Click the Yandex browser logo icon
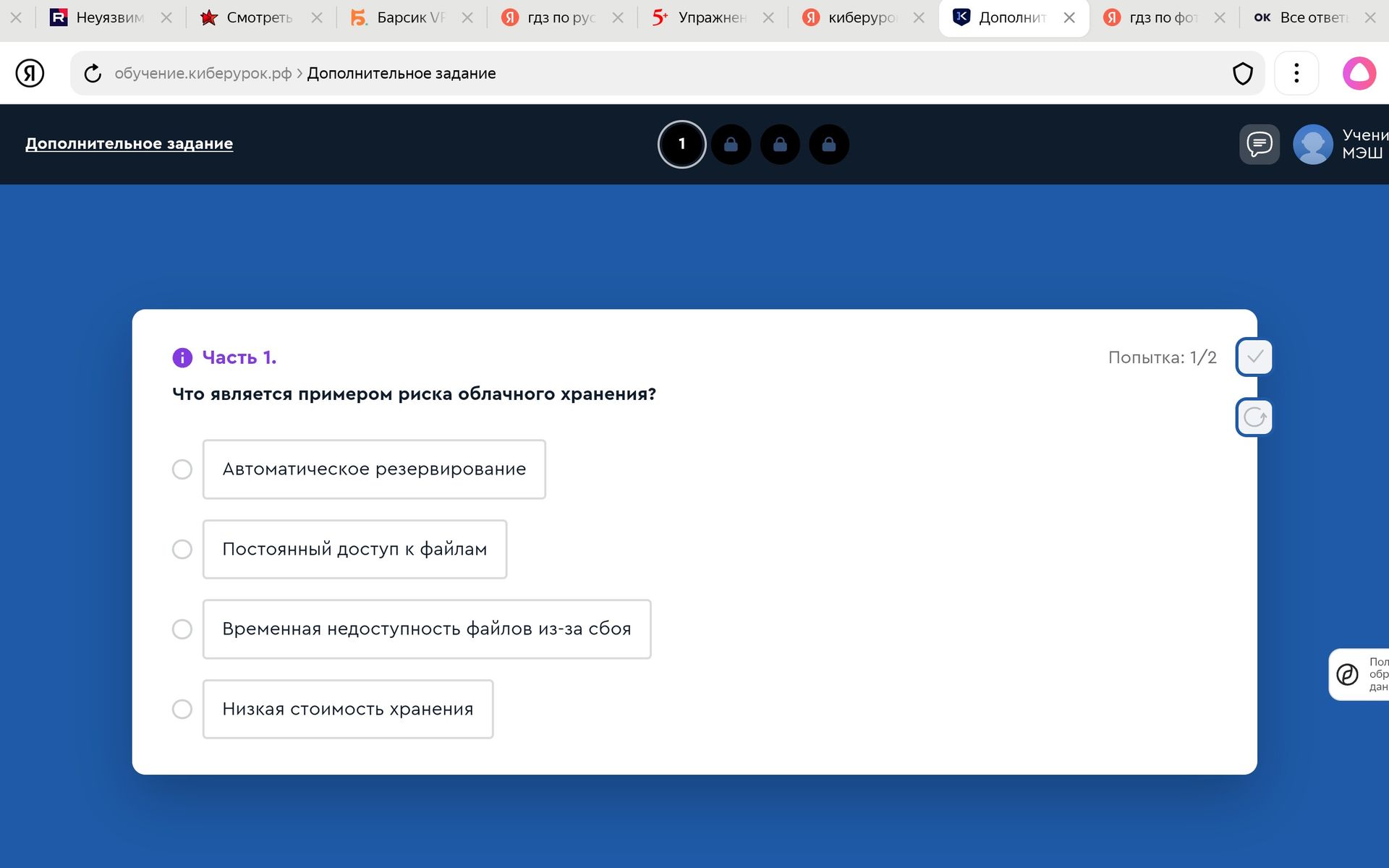 tap(30, 73)
